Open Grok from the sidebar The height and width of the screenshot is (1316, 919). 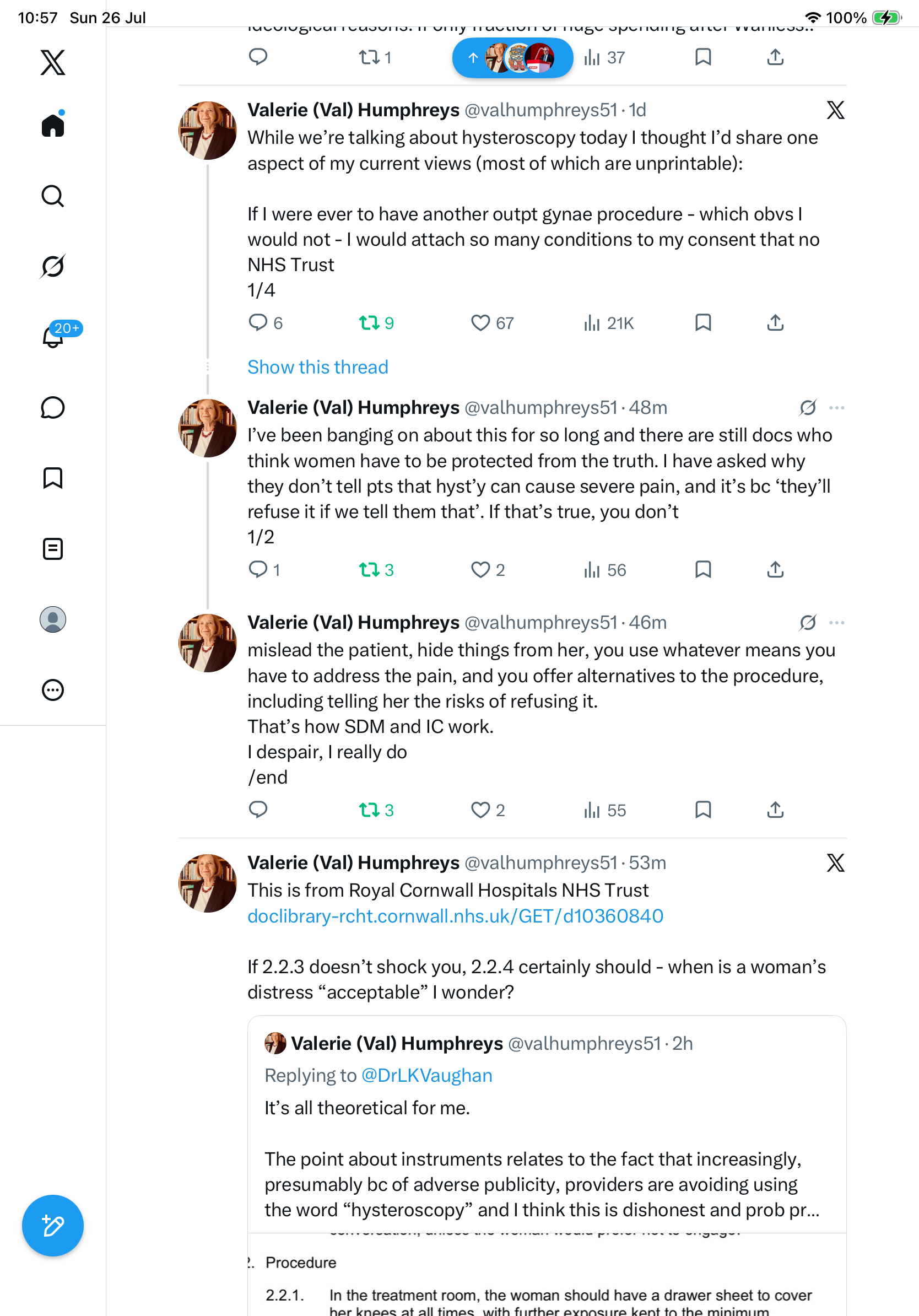pos(53,266)
